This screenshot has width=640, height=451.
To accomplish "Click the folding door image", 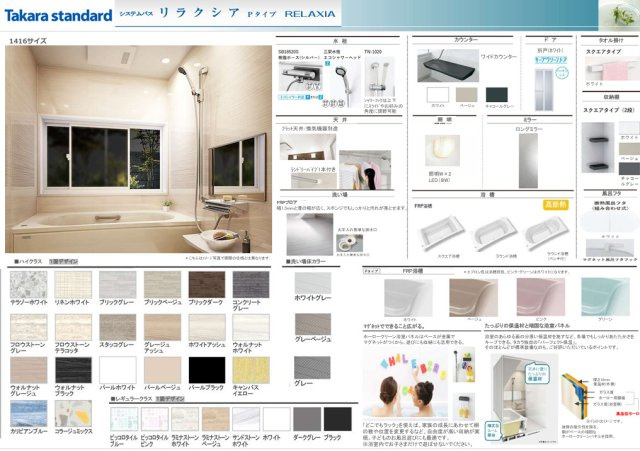I will pos(544,90).
